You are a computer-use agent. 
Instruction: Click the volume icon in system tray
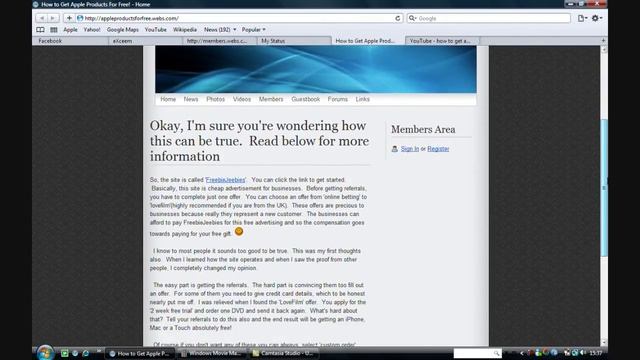(x=582, y=353)
